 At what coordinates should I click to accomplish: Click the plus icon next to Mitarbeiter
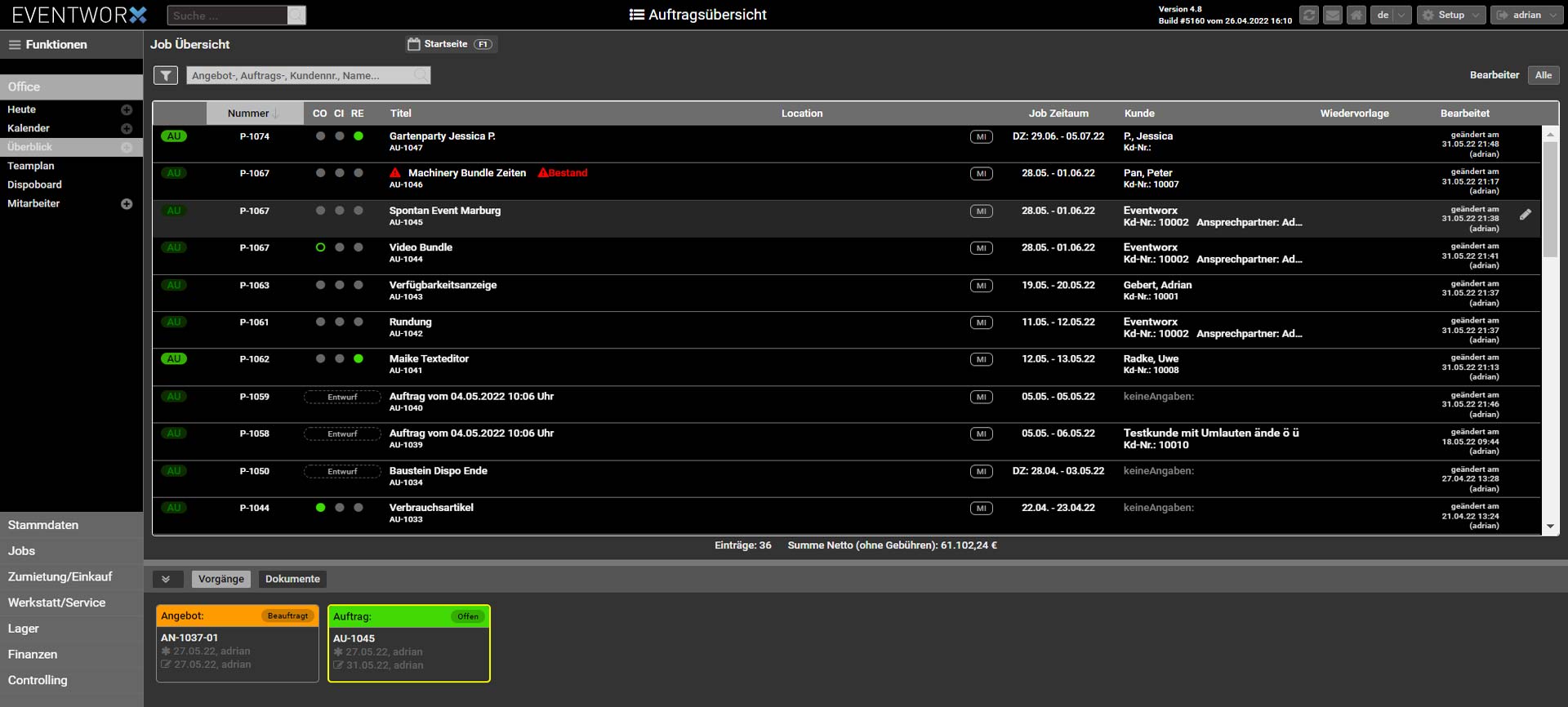(x=127, y=204)
